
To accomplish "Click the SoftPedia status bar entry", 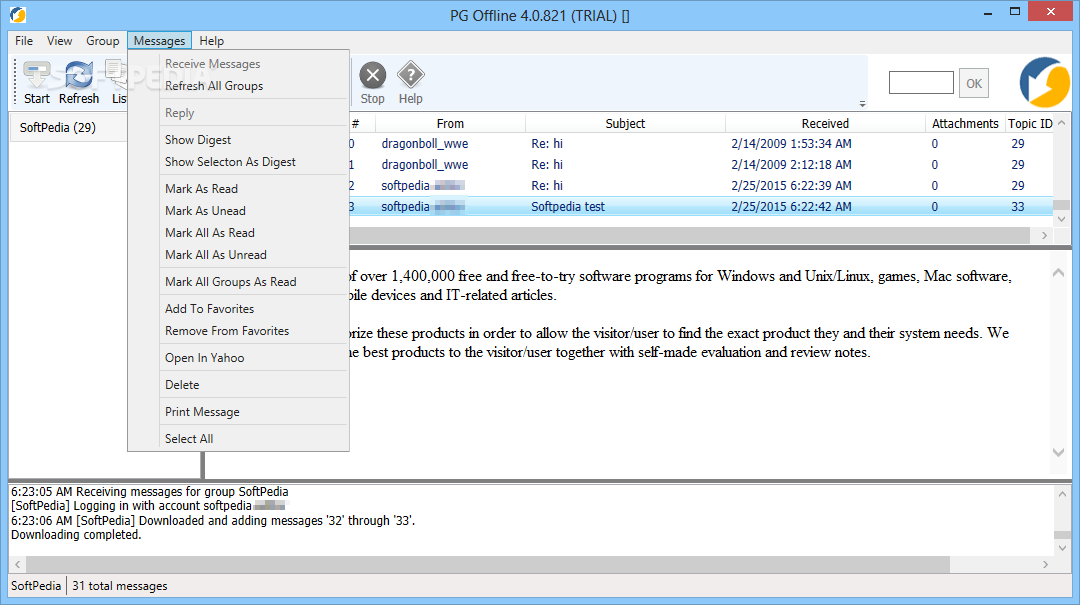I will point(36,586).
